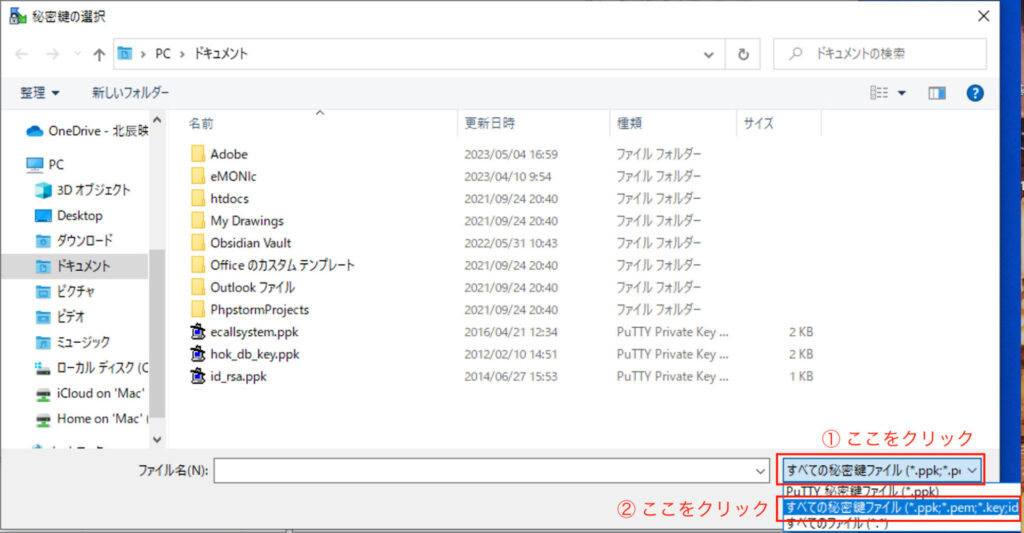Select the Obsidian Vault folder icon

(x=198, y=242)
